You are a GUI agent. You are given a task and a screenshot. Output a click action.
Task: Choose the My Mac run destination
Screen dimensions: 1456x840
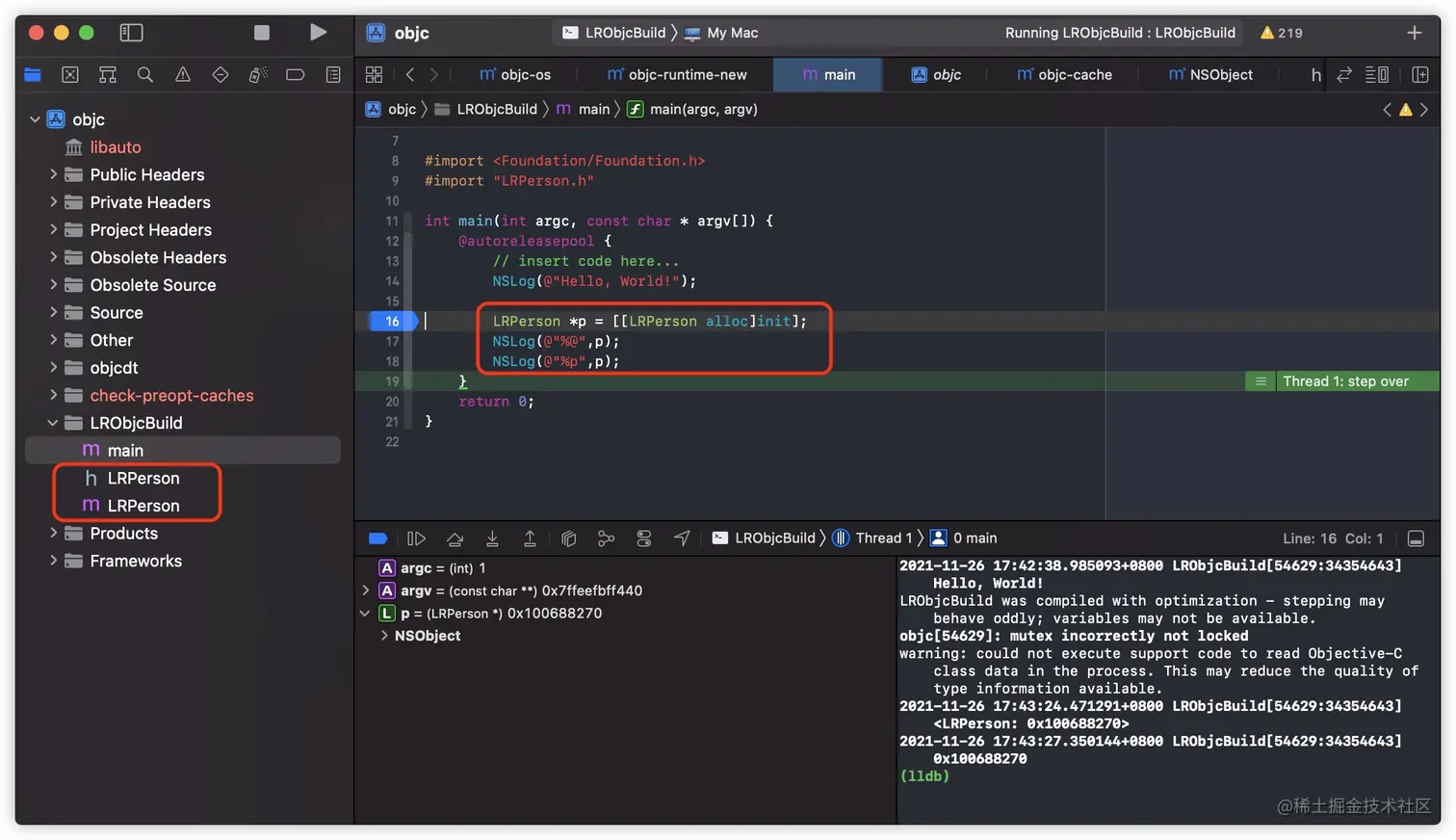point(721,33)
